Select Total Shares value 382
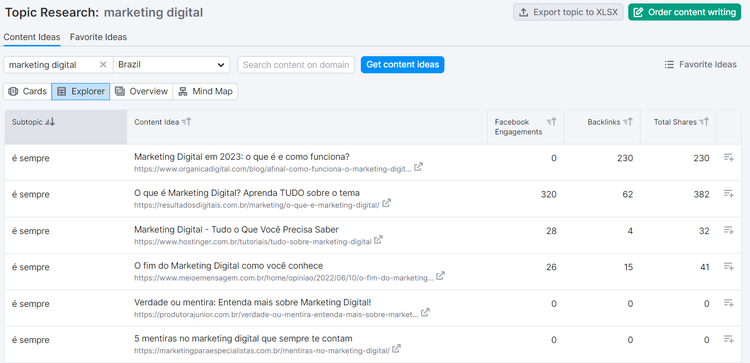This screenshot has height=363, width=750. click(702, 194)
